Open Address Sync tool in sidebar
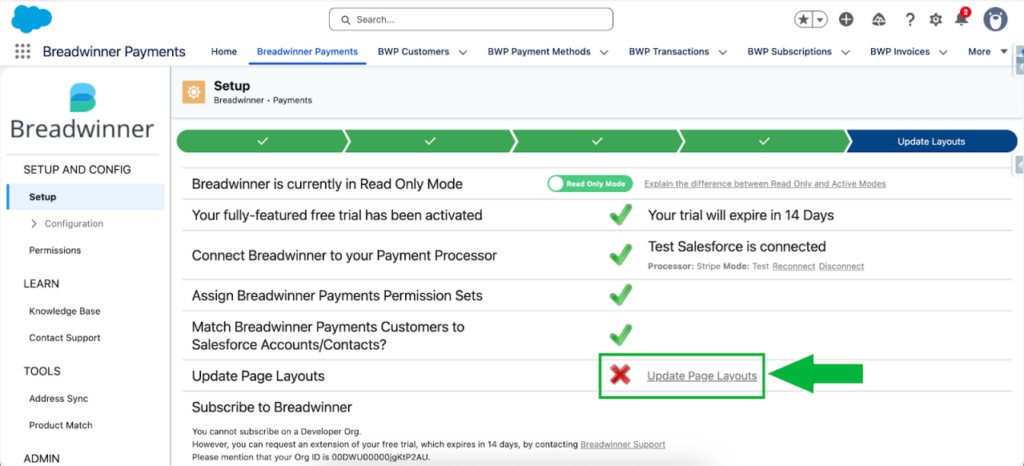 tap(59, 398)
